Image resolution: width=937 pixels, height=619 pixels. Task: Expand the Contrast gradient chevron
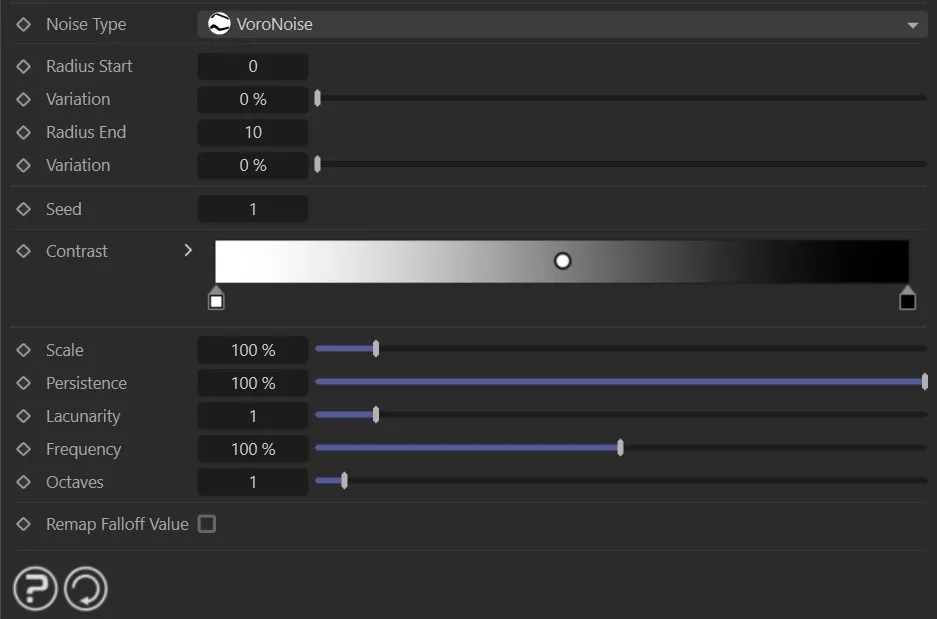coord(188,250)
